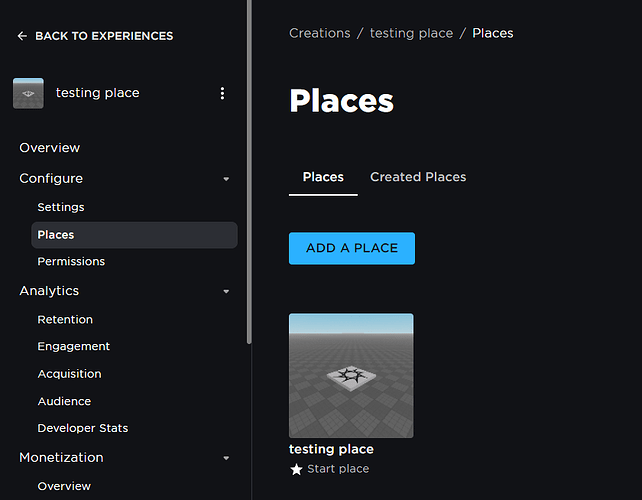Go to Retention analytics
Screen dimensions: 642x500
click(x=65, y=320)
